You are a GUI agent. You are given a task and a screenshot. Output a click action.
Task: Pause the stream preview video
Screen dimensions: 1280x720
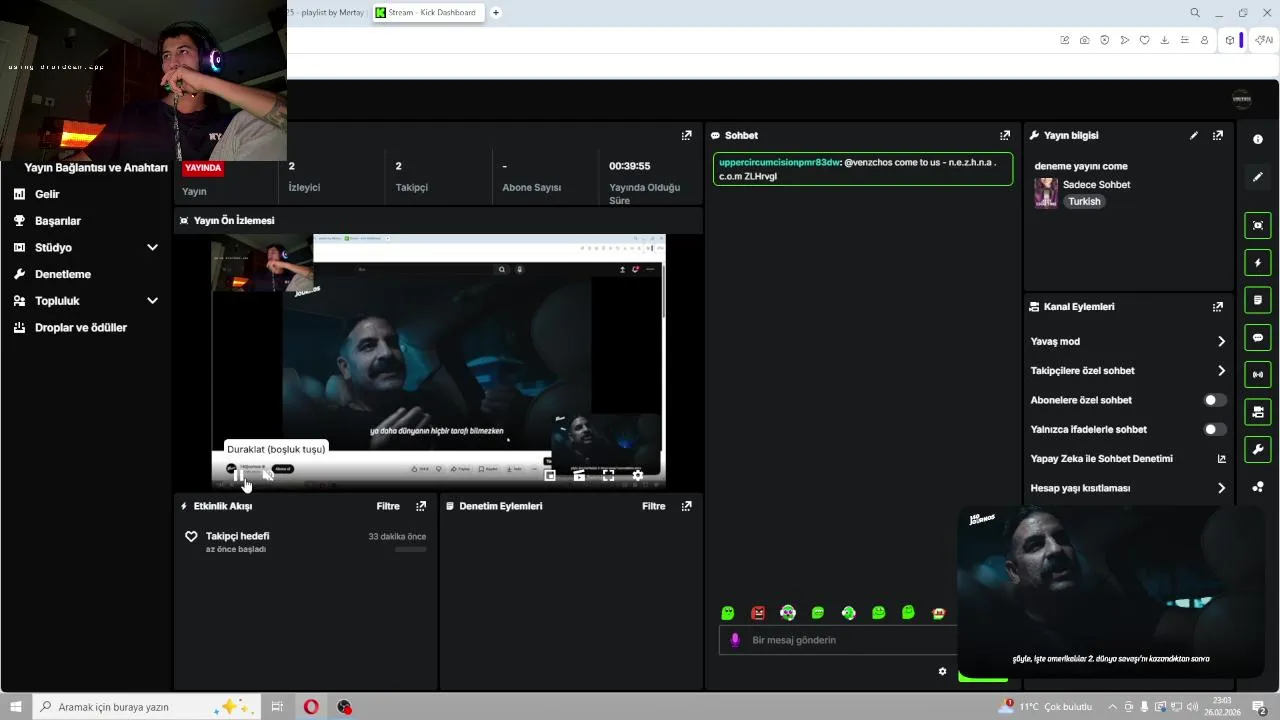[238, 476]
